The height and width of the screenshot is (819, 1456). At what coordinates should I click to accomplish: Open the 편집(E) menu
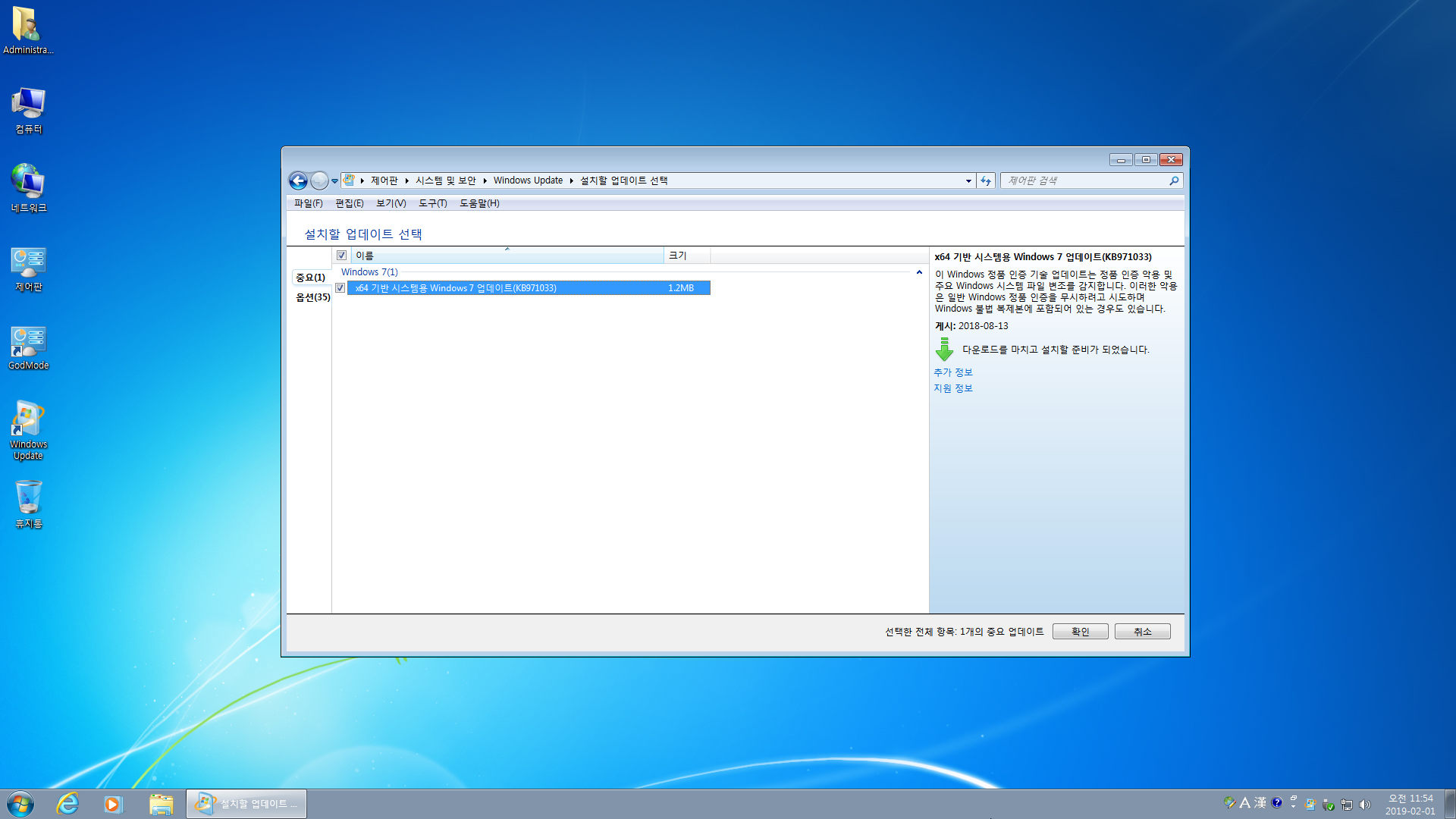pyautogui.click(x=350, y=203)
